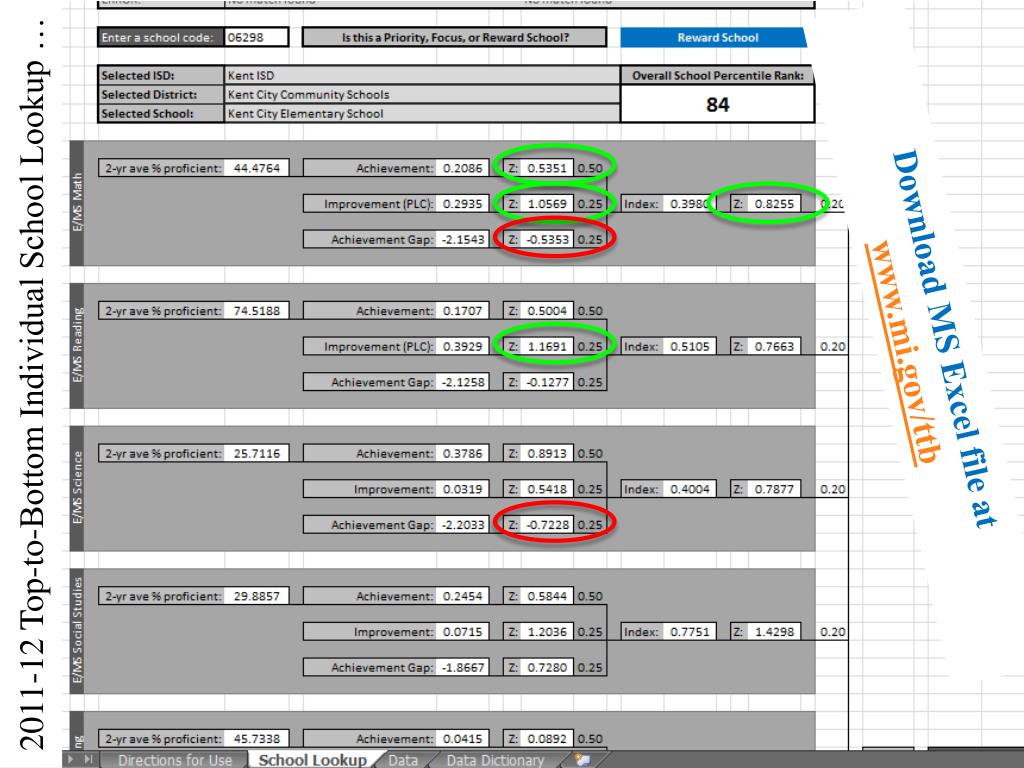Select Math Index Z value 0.8255
The width and height of the screenshot is (1024, 768).
pos(774,204)
